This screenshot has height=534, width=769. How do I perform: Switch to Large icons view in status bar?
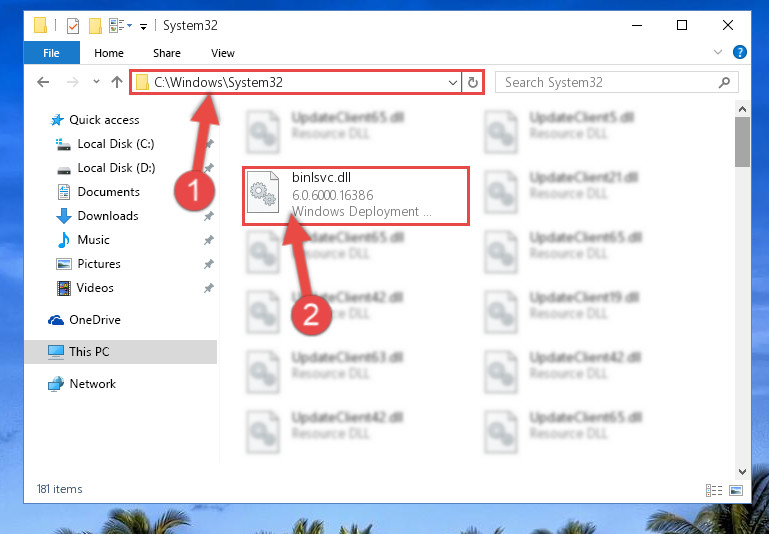pos(736,490)
